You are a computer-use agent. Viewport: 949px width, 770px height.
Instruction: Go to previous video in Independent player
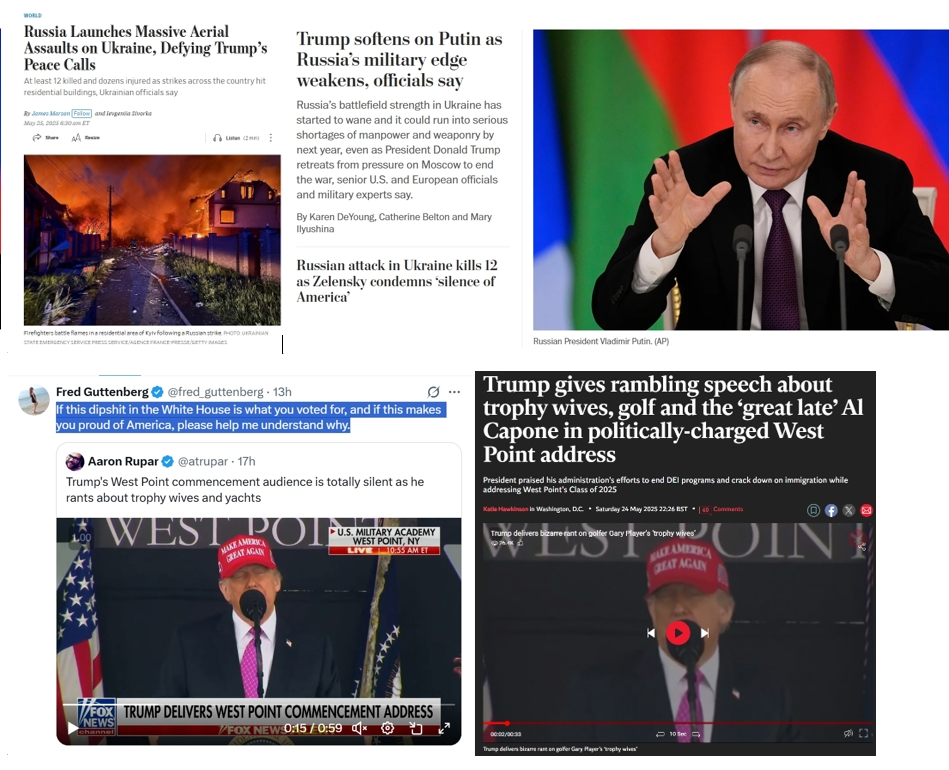click(651, 633)
